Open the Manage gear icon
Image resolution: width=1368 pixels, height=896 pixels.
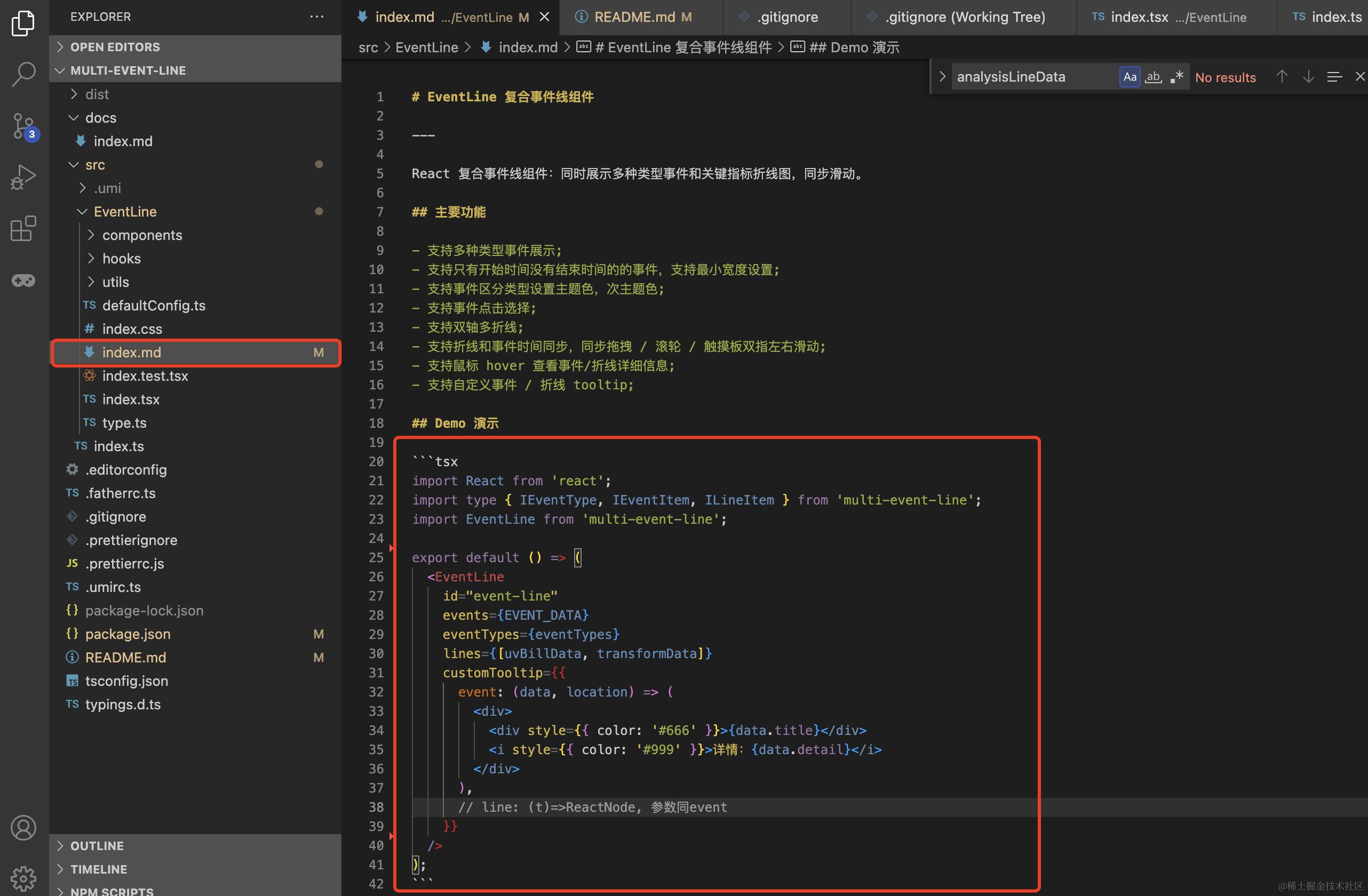pyautogui.click(x=23, y=878)
